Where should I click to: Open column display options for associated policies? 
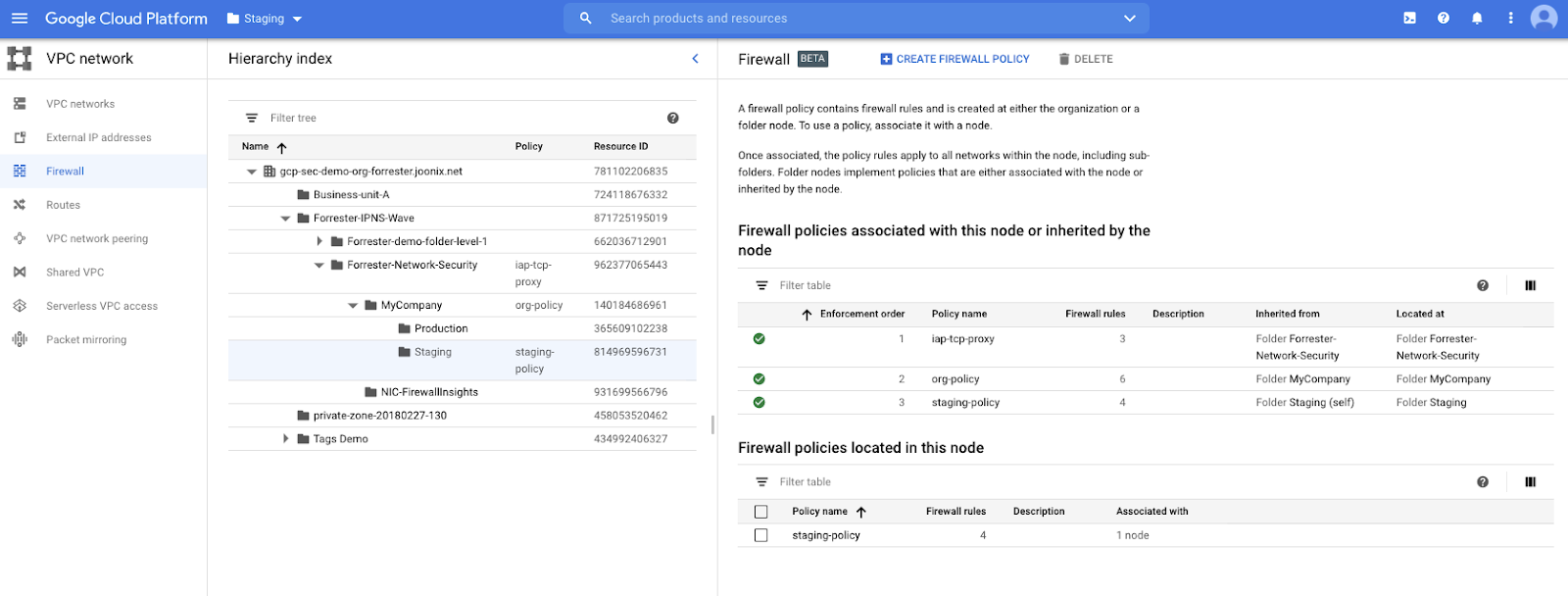(x=1531, y=285)
